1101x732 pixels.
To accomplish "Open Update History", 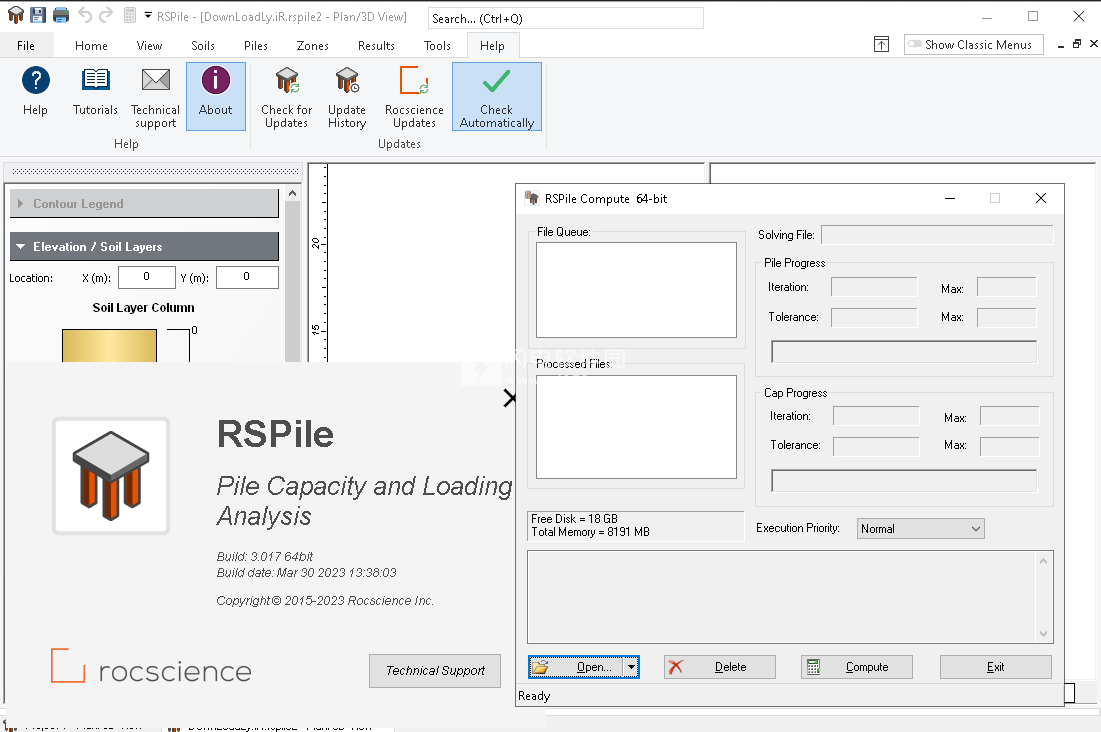I will tap(347, 97).
